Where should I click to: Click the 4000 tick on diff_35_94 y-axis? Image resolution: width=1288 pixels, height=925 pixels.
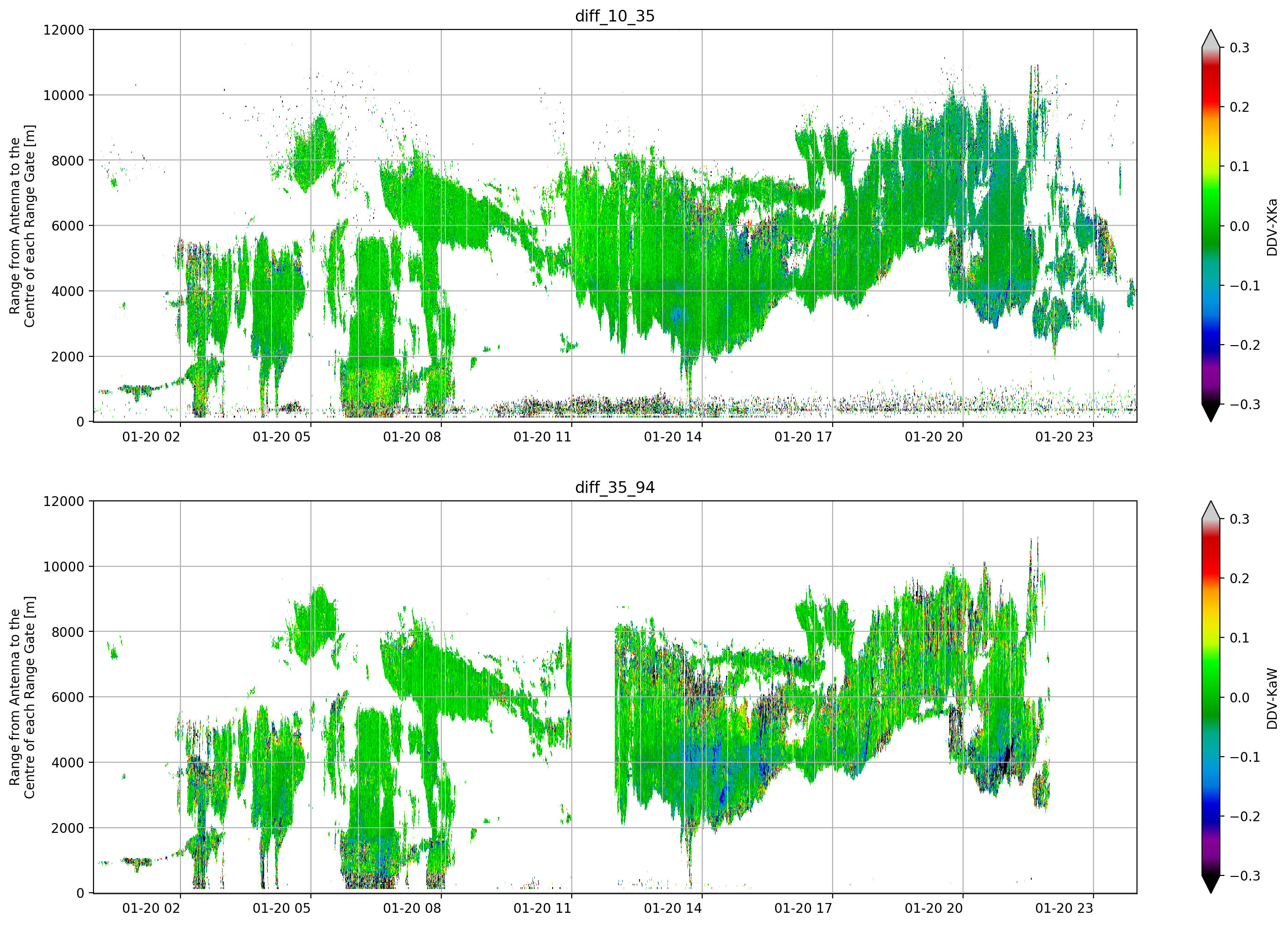(68, 763)
